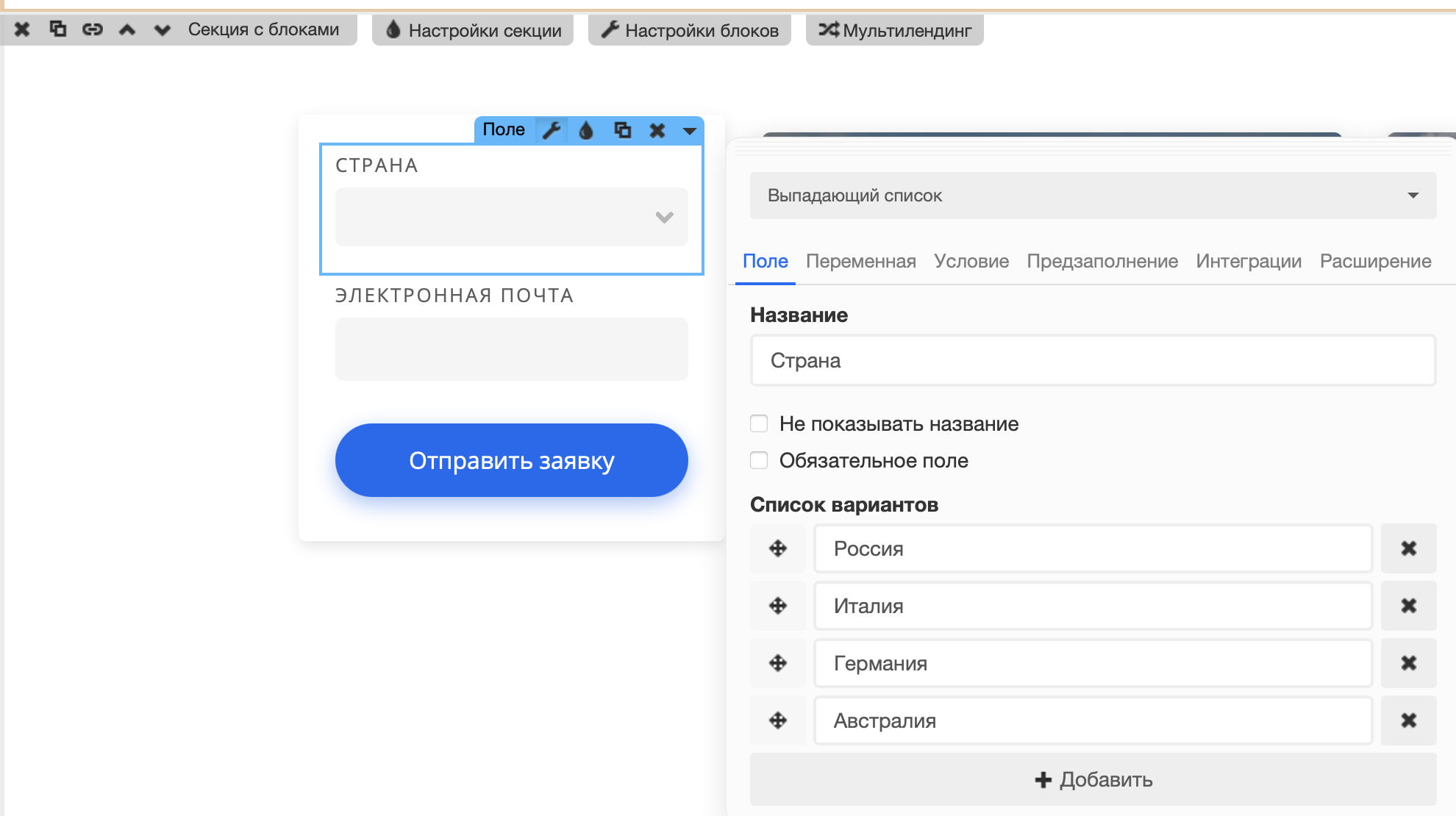Click the move handle for Россия
The image size is (1456, 816).
point(778,548)
